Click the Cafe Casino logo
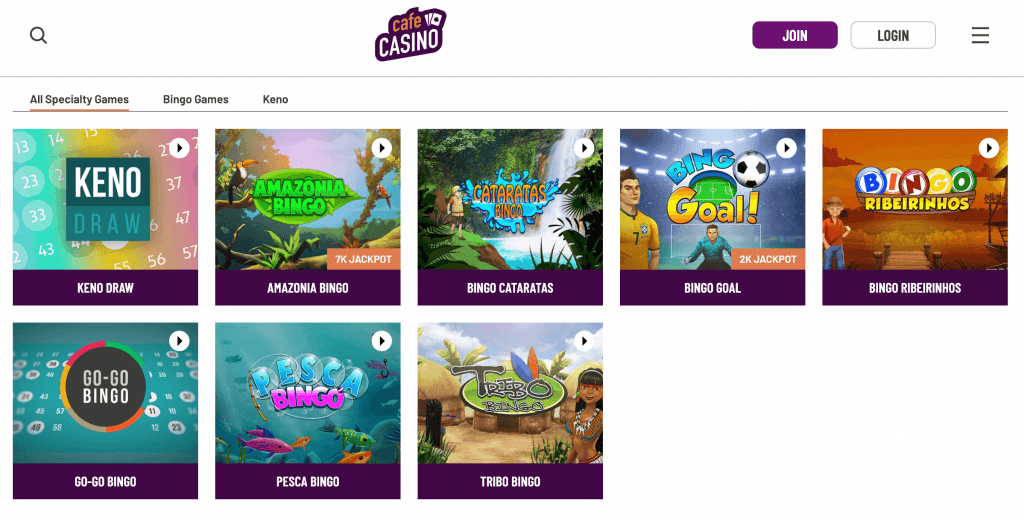 coord(410,35)
